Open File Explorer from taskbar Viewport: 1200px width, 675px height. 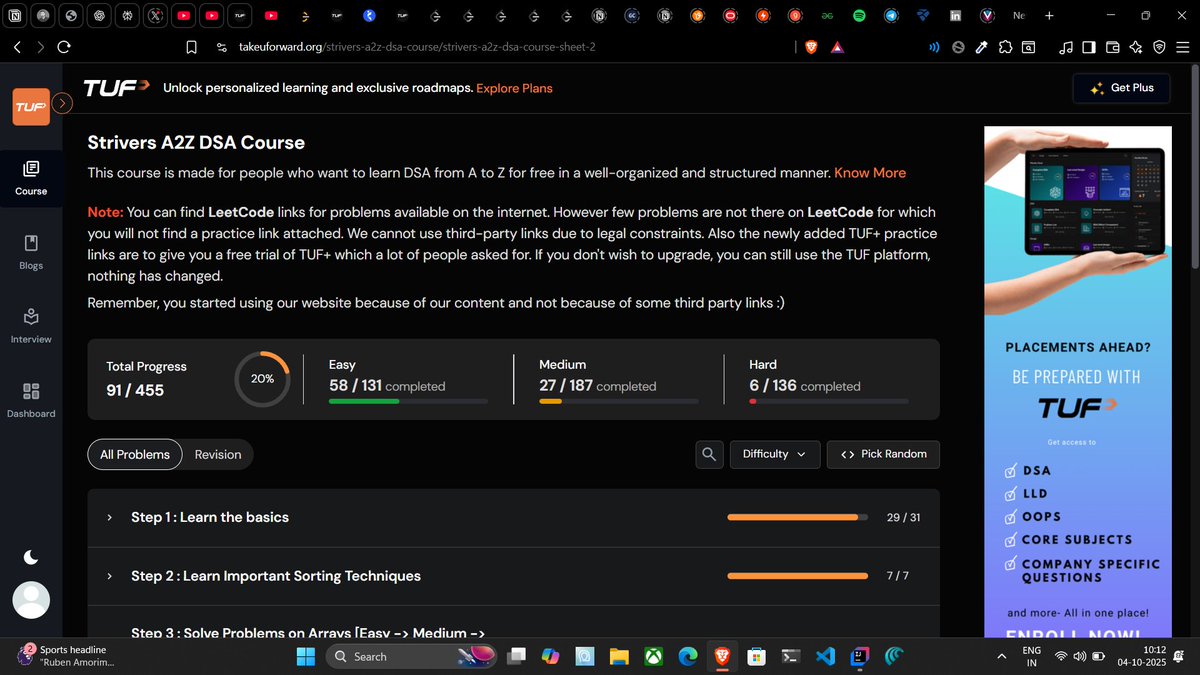coord(619,656)
